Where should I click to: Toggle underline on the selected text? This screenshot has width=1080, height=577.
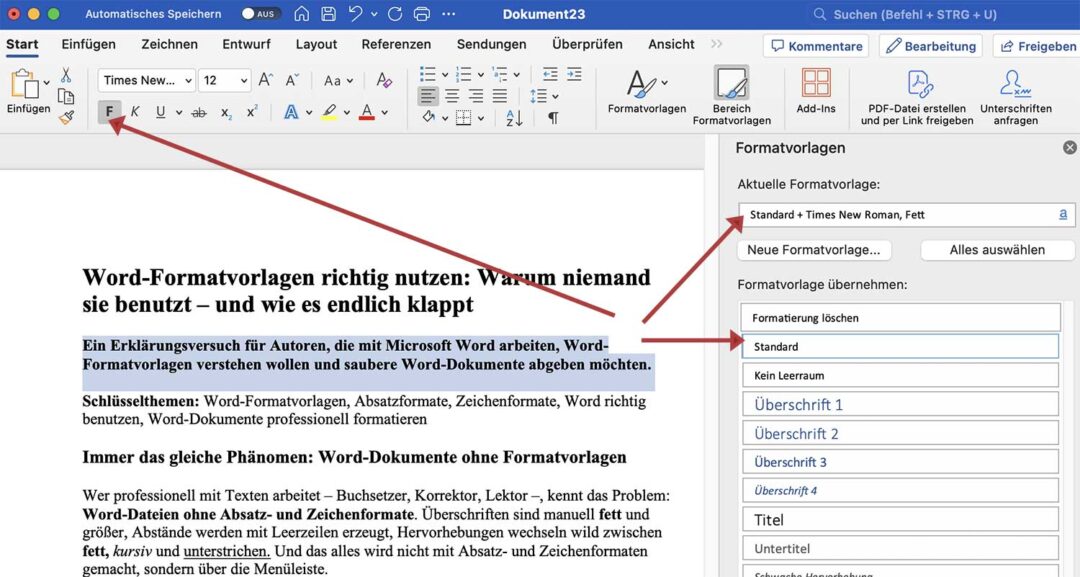click(x=160, y=111)
